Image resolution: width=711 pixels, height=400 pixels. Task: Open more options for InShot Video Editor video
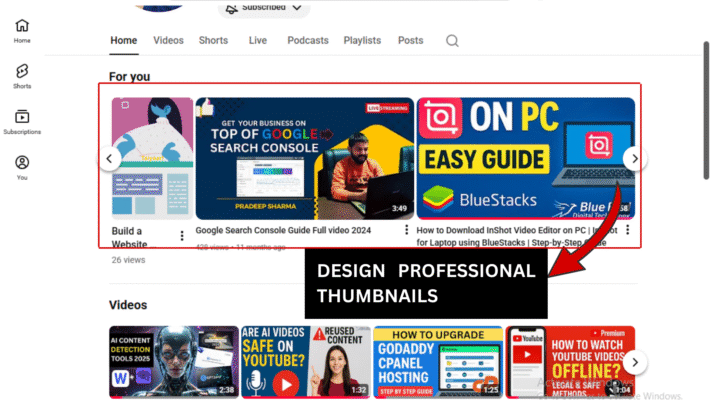pyautogui.click(x=628, y=230)
